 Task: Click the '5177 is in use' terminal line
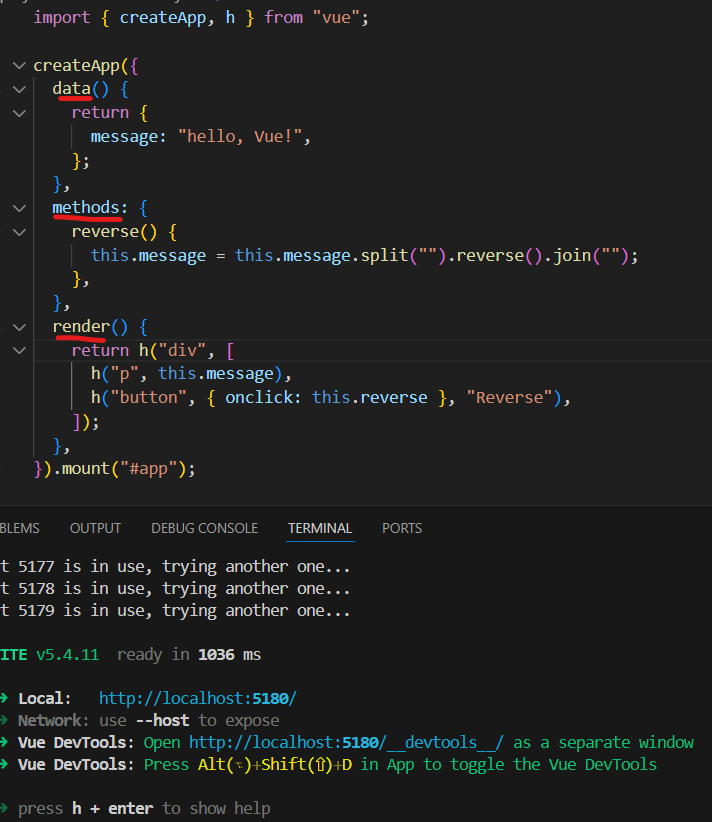click(x=175, y=567)
